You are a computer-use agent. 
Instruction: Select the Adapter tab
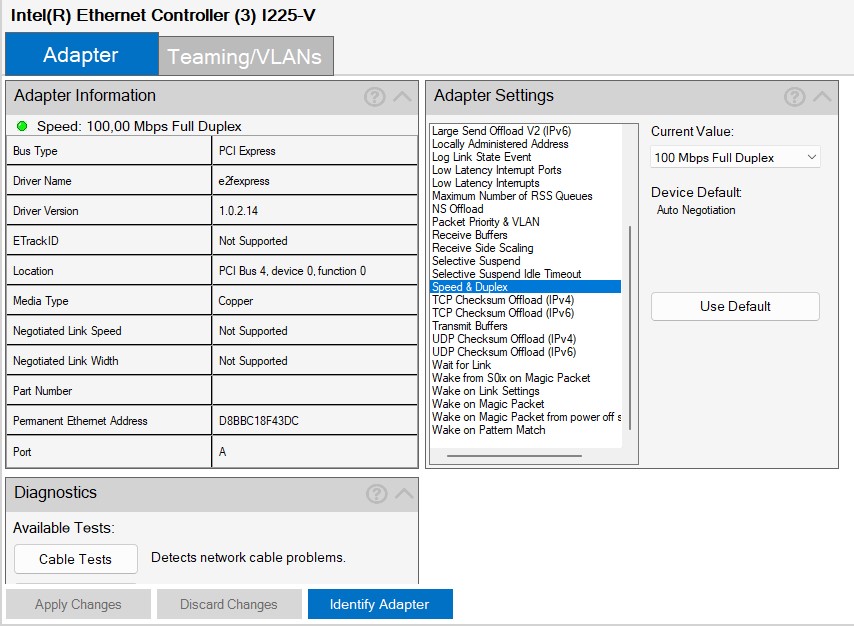(81, 55)
